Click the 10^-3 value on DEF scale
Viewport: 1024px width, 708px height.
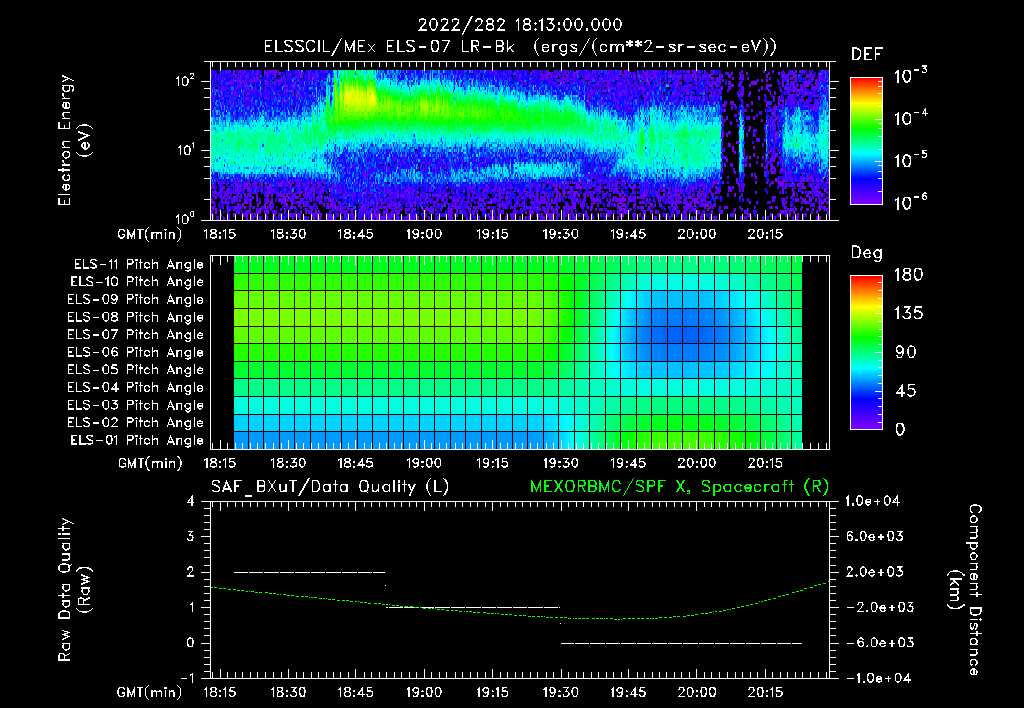coord(911,76)
